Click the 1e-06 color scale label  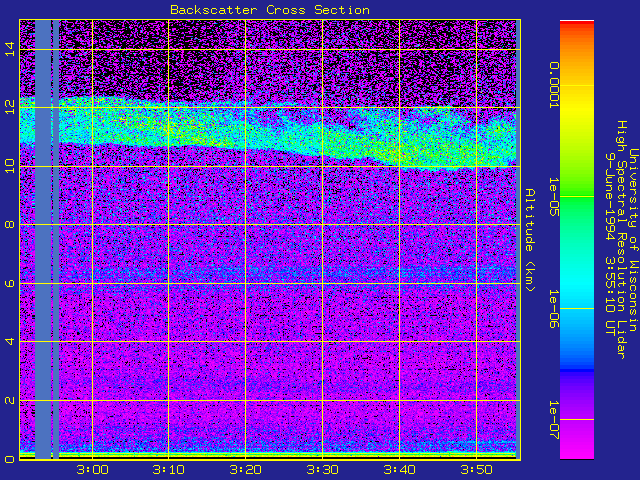click(x=553, y=309)
